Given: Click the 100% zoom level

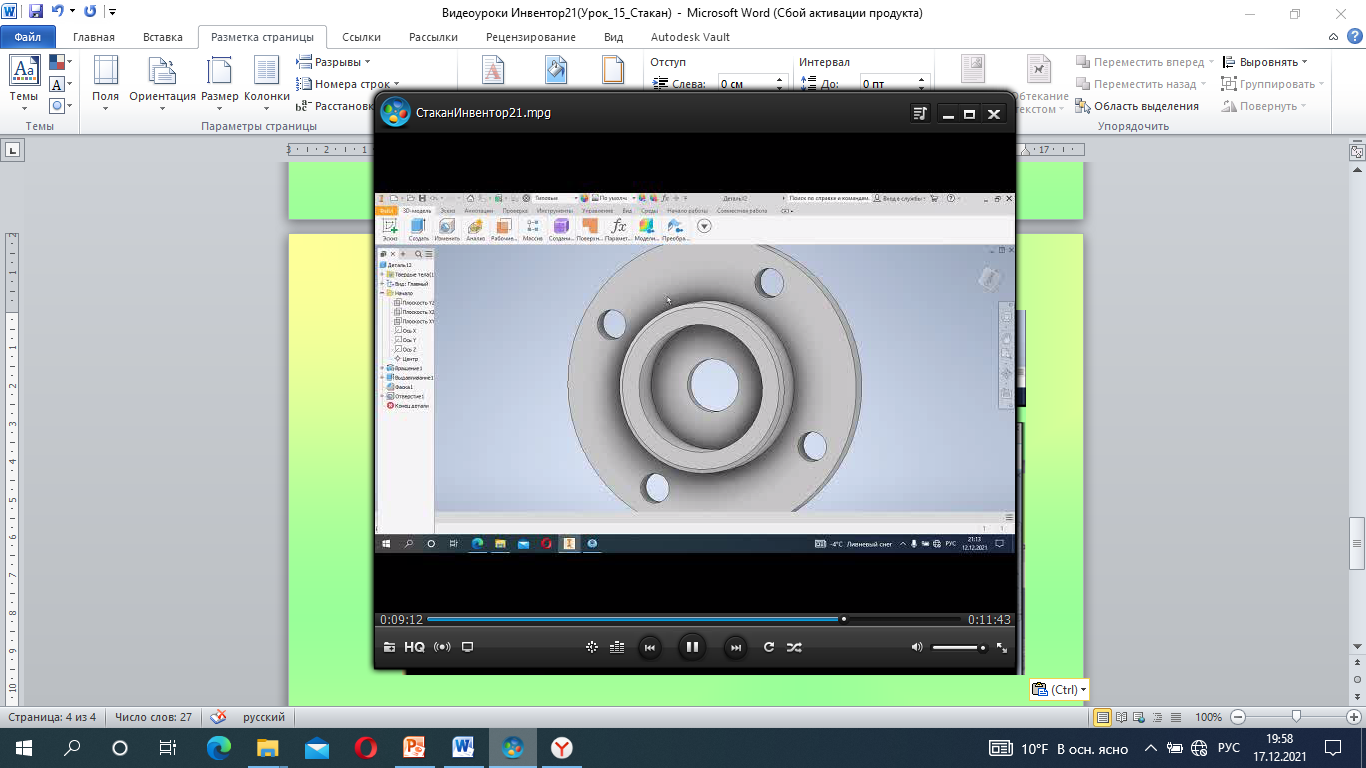Looking at the screenshot, I should coord(1208,717).
